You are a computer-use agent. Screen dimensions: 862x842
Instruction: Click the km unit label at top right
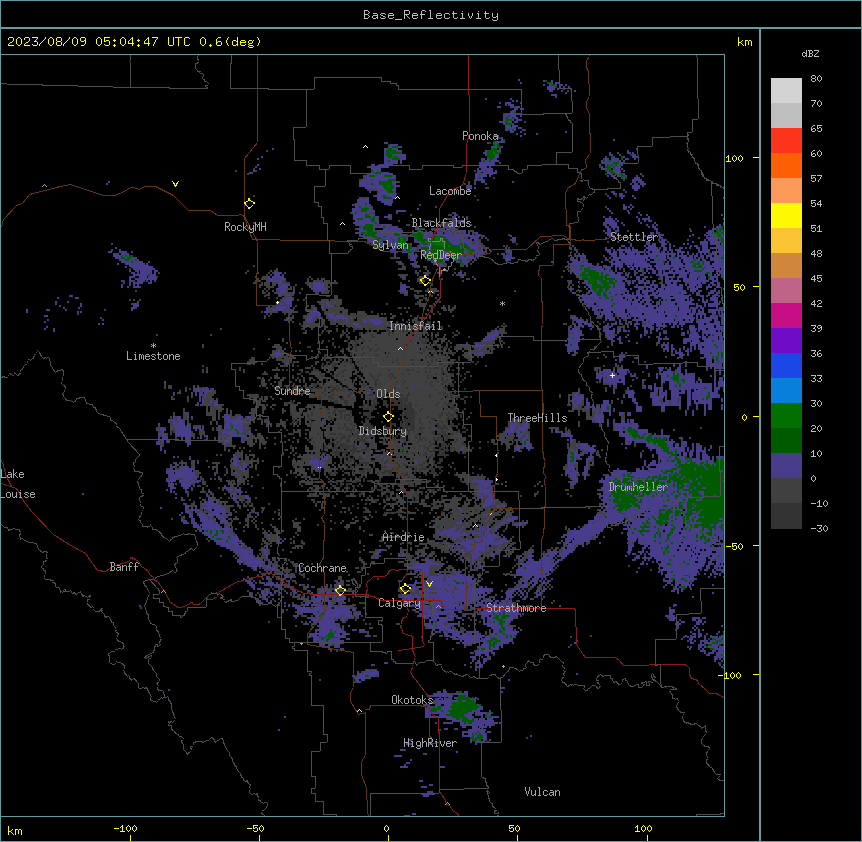click(745, 42)
